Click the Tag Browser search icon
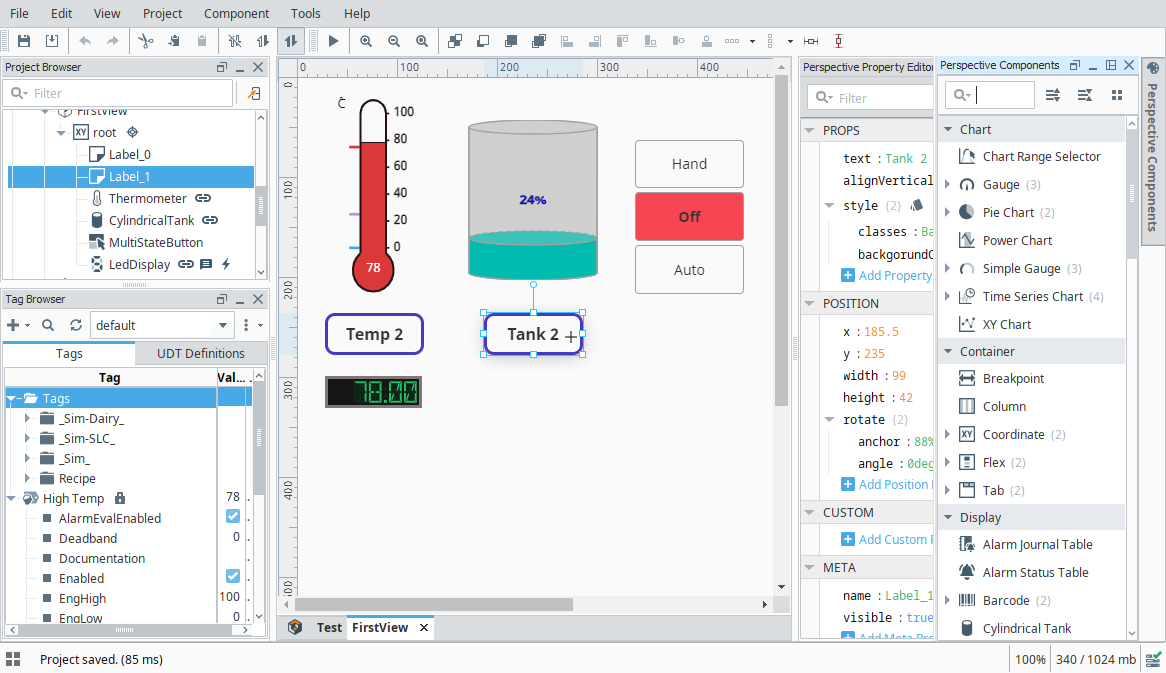The image size is (1166, 673). tap(48, 325)
